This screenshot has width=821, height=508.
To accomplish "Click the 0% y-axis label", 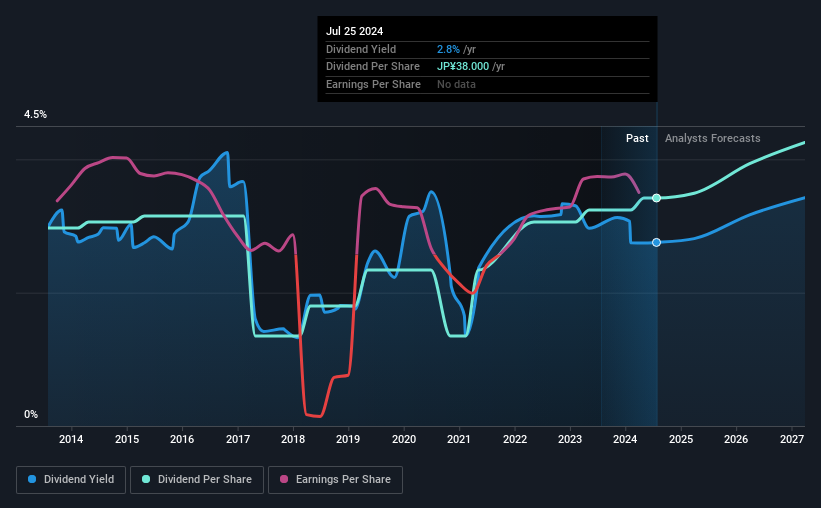I will click(x=31, y=414).
